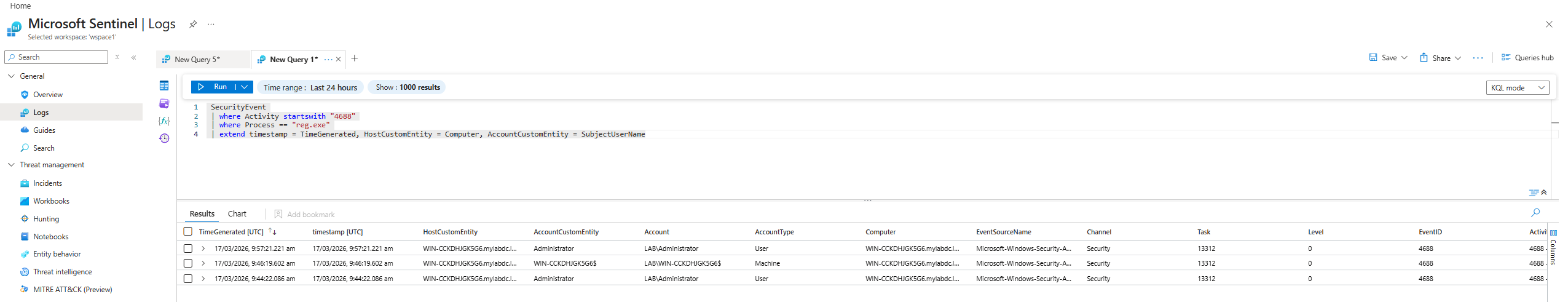Open the Run button dropdown arrow
The width and height of the screenshot is (1568, 302).
[245, 87]
